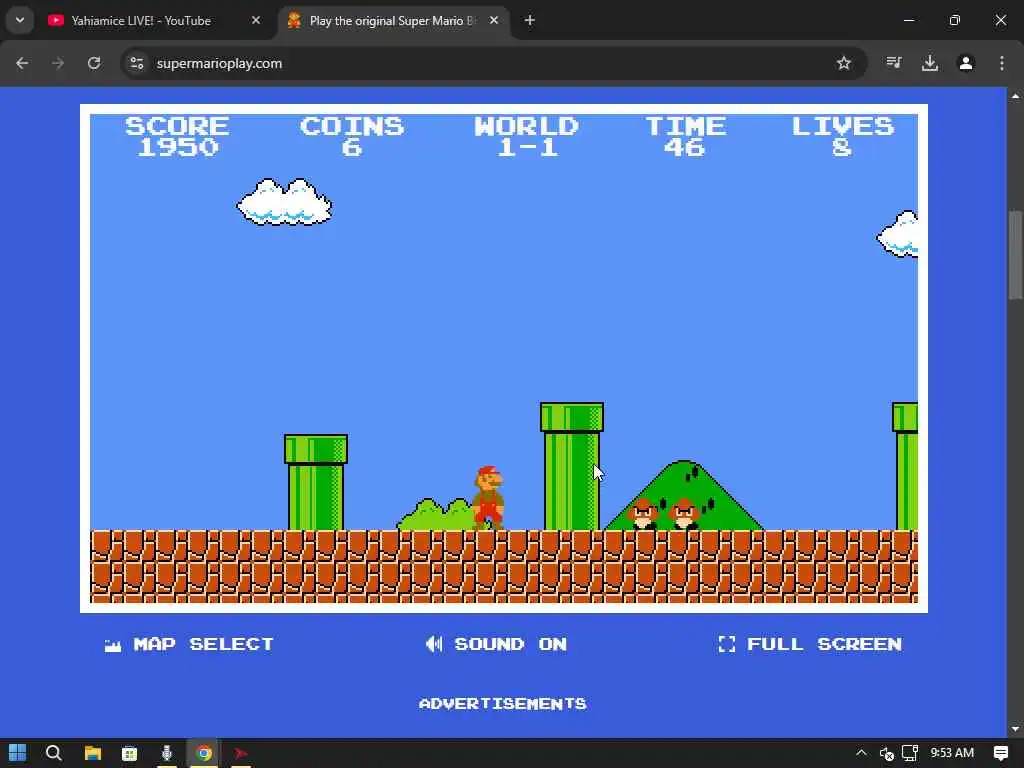1024x768 pixels.
Task: Click the TIME 46 counter
Action: pos(685,136)
